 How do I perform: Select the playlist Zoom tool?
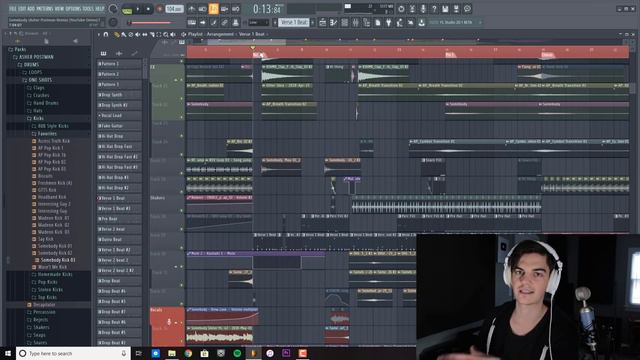pyautogui.click(x=166, y=35)
